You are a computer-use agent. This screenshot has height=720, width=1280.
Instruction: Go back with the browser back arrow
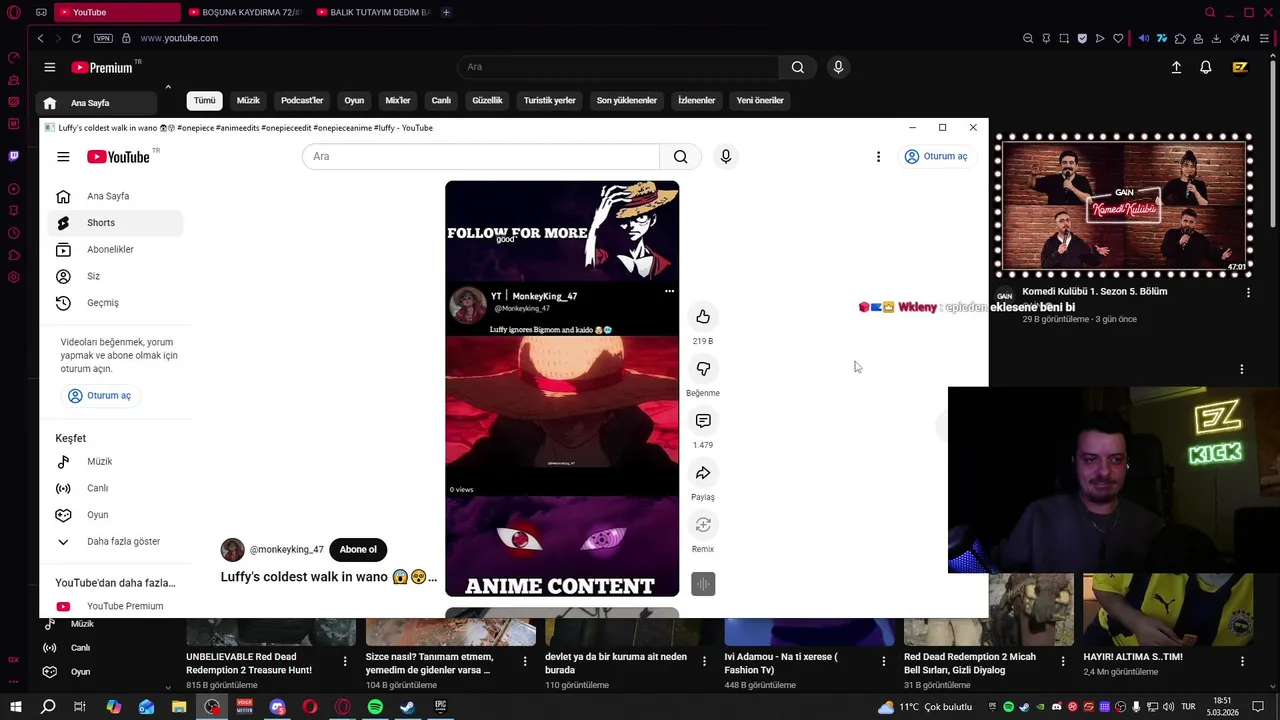[40, 38]
